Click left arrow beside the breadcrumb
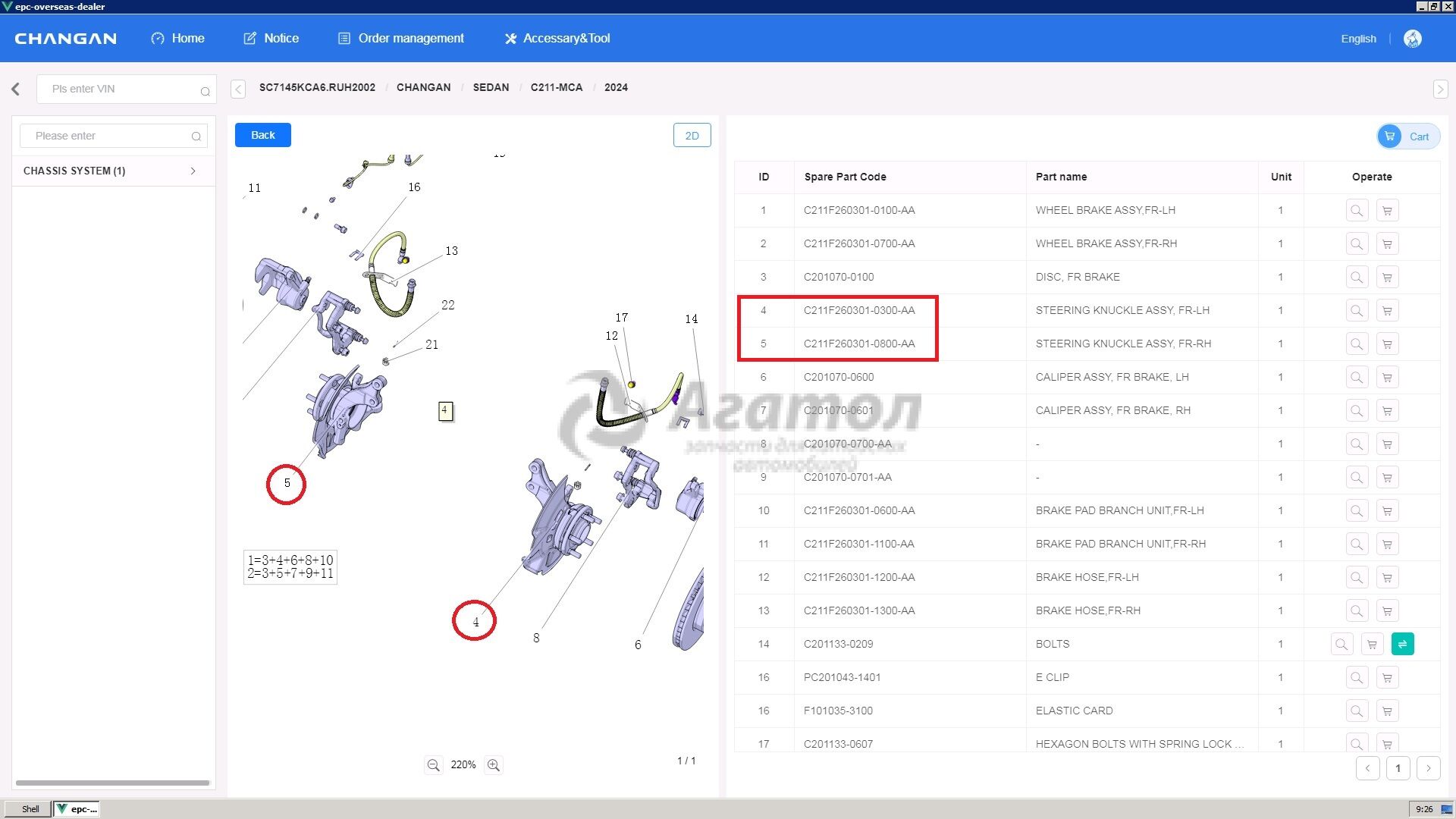Viewport: 1456px width, 819px height. coord(238,89)
